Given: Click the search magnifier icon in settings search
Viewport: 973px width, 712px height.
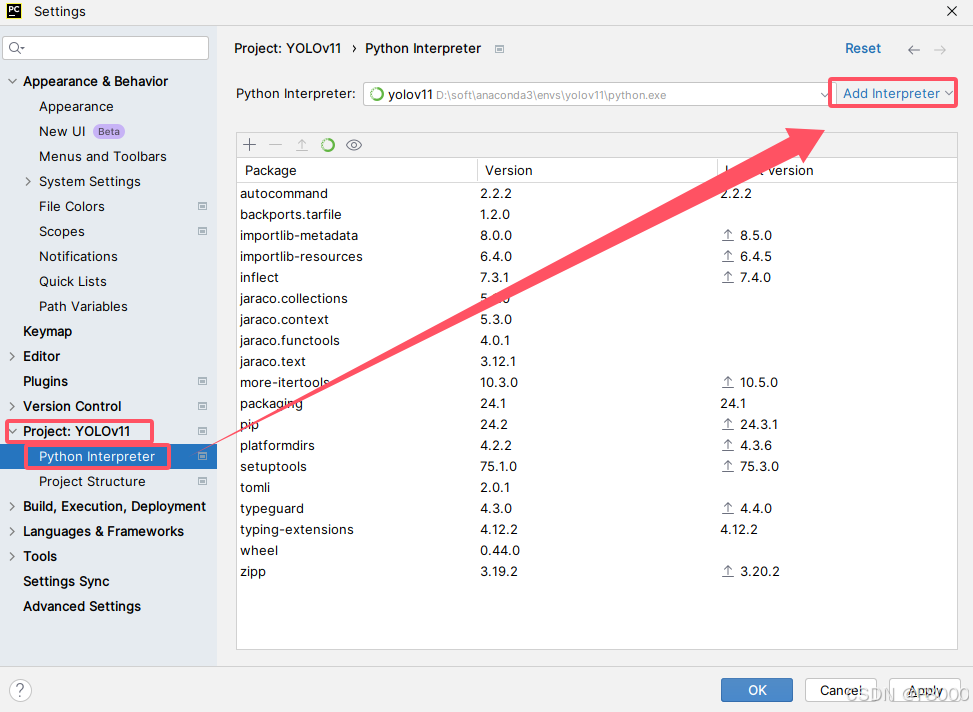Looking at the screenshot, I should [x=16, y=48].
